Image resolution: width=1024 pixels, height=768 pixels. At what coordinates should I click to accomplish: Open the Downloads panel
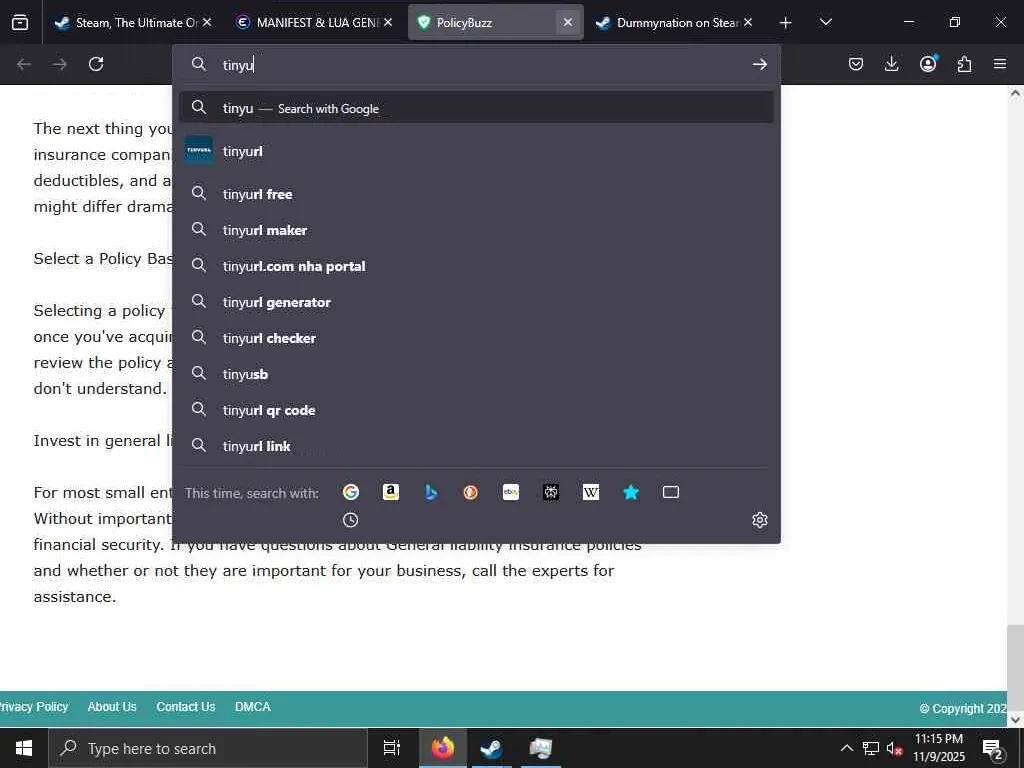point(891,64)
